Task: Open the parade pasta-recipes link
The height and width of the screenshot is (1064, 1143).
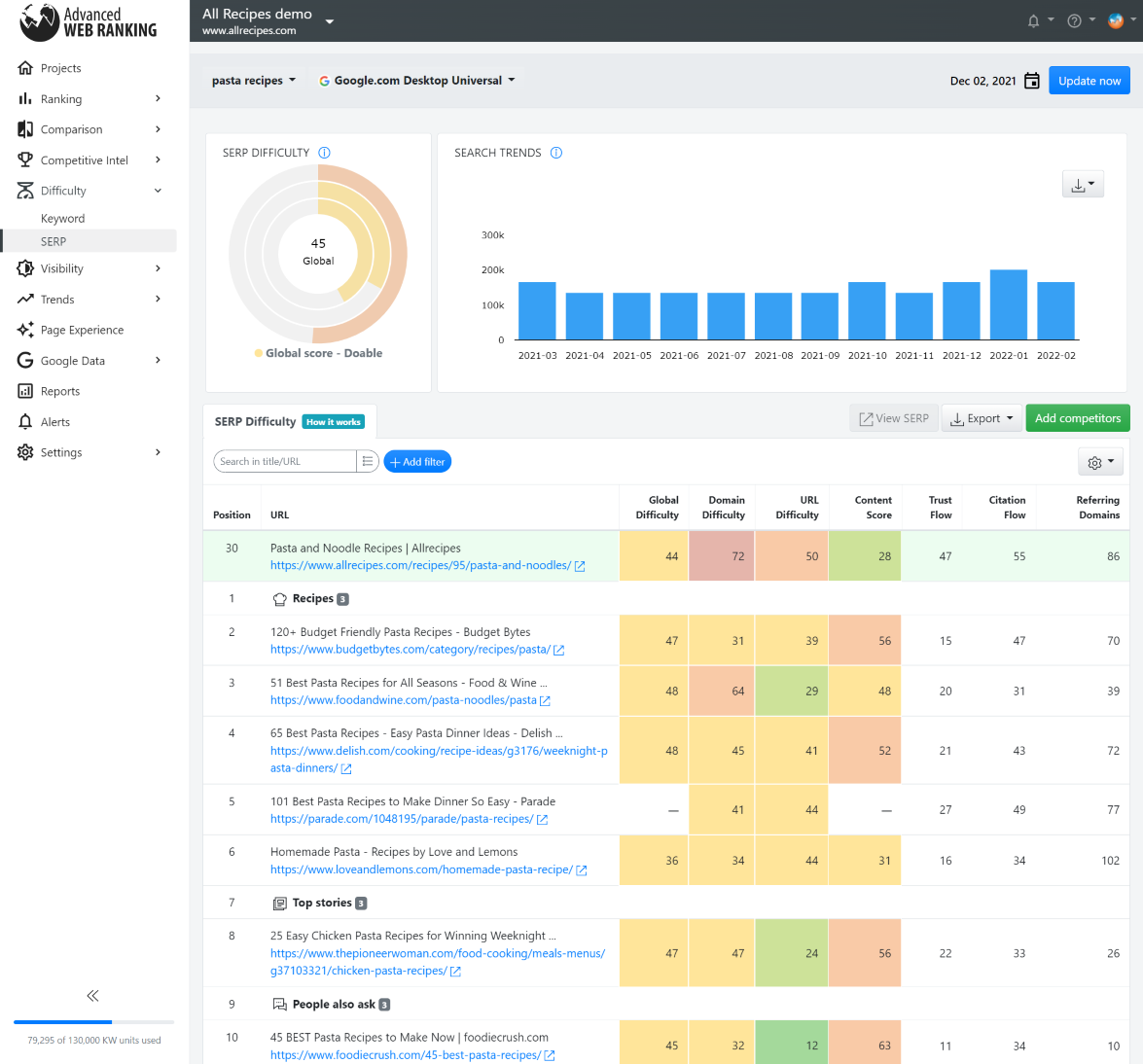Action: (x=402, y=818)
